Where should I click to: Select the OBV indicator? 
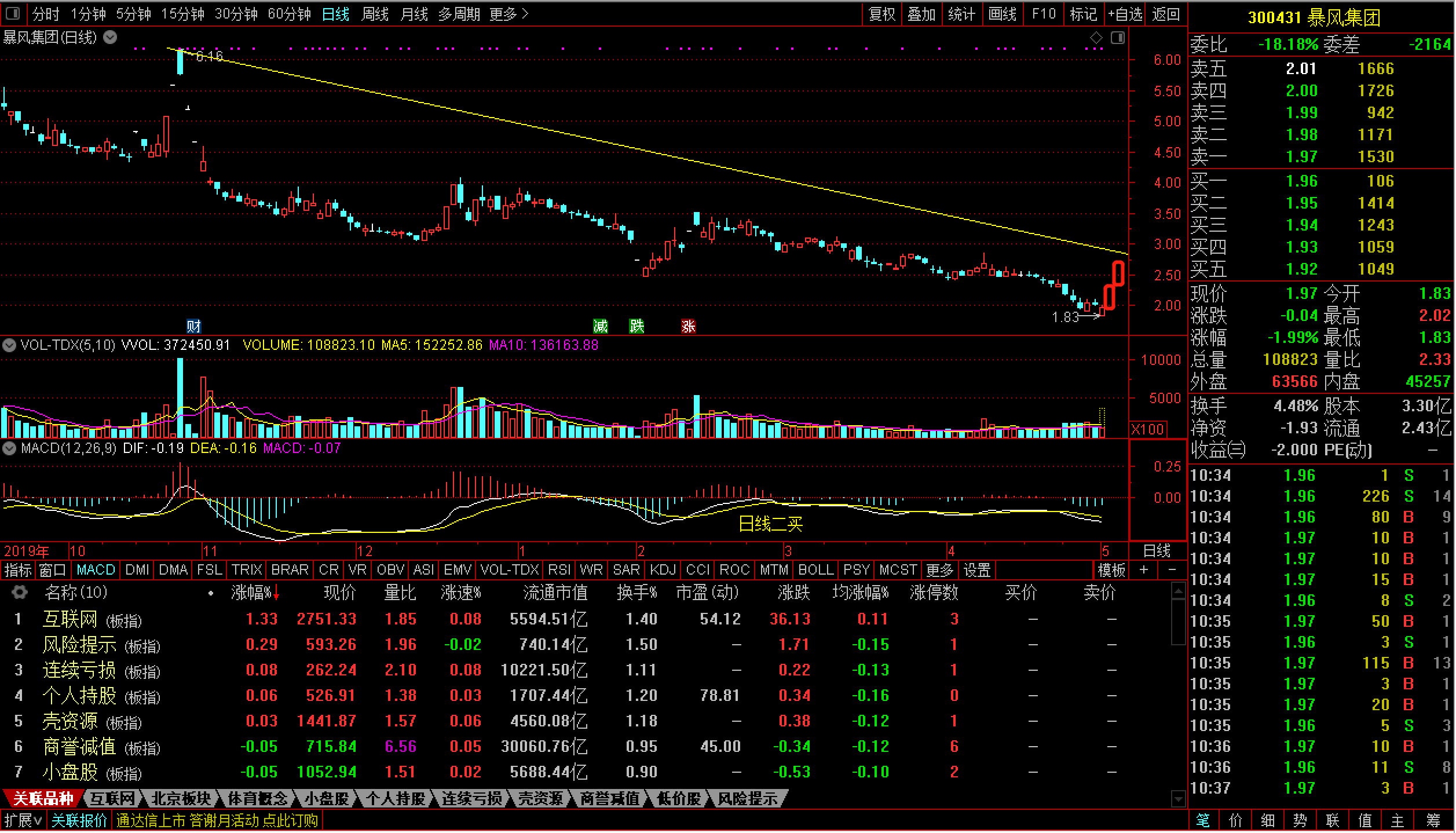390,570
